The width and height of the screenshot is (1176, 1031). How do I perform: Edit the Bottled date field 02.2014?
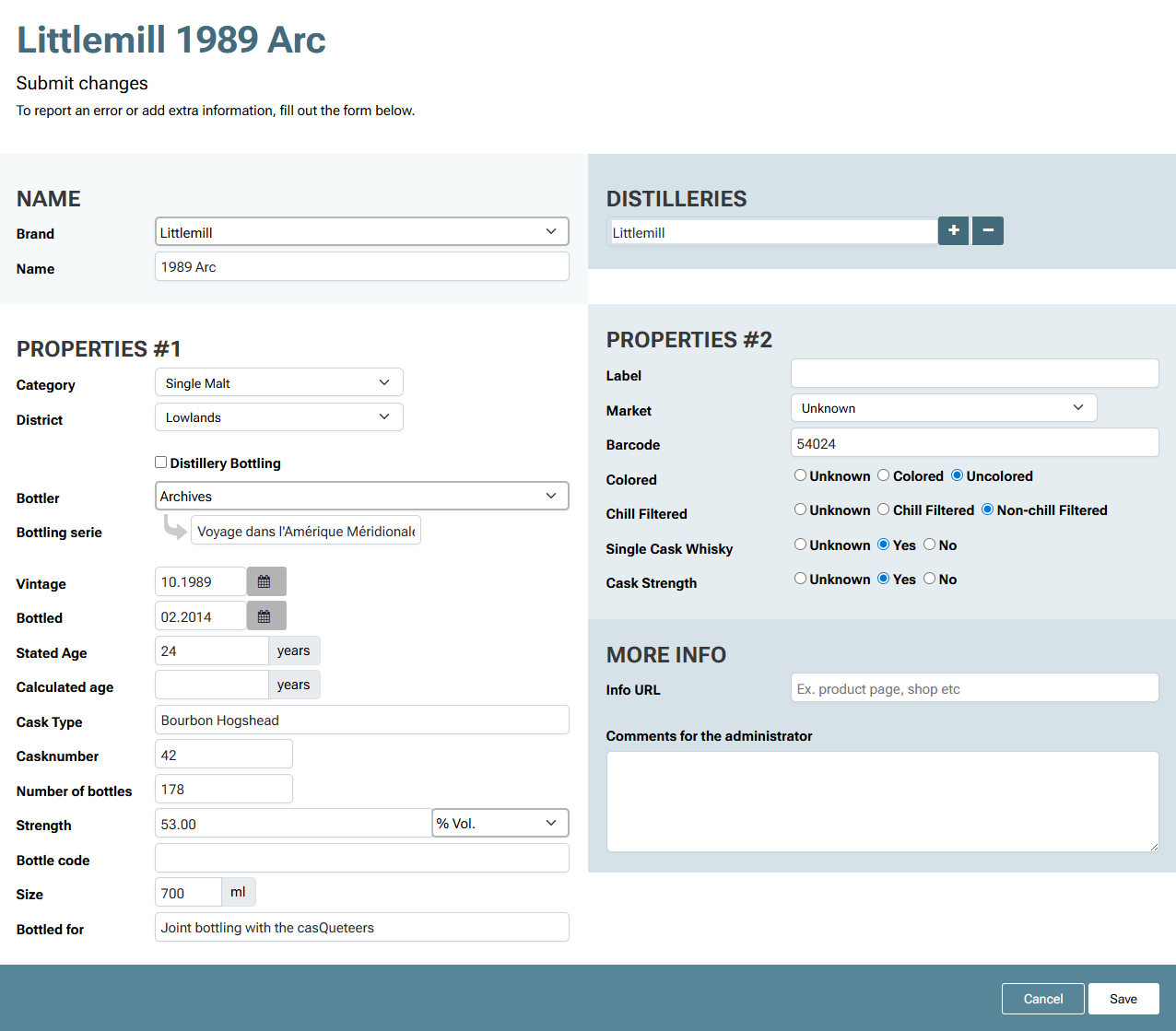tap(200, 616)
